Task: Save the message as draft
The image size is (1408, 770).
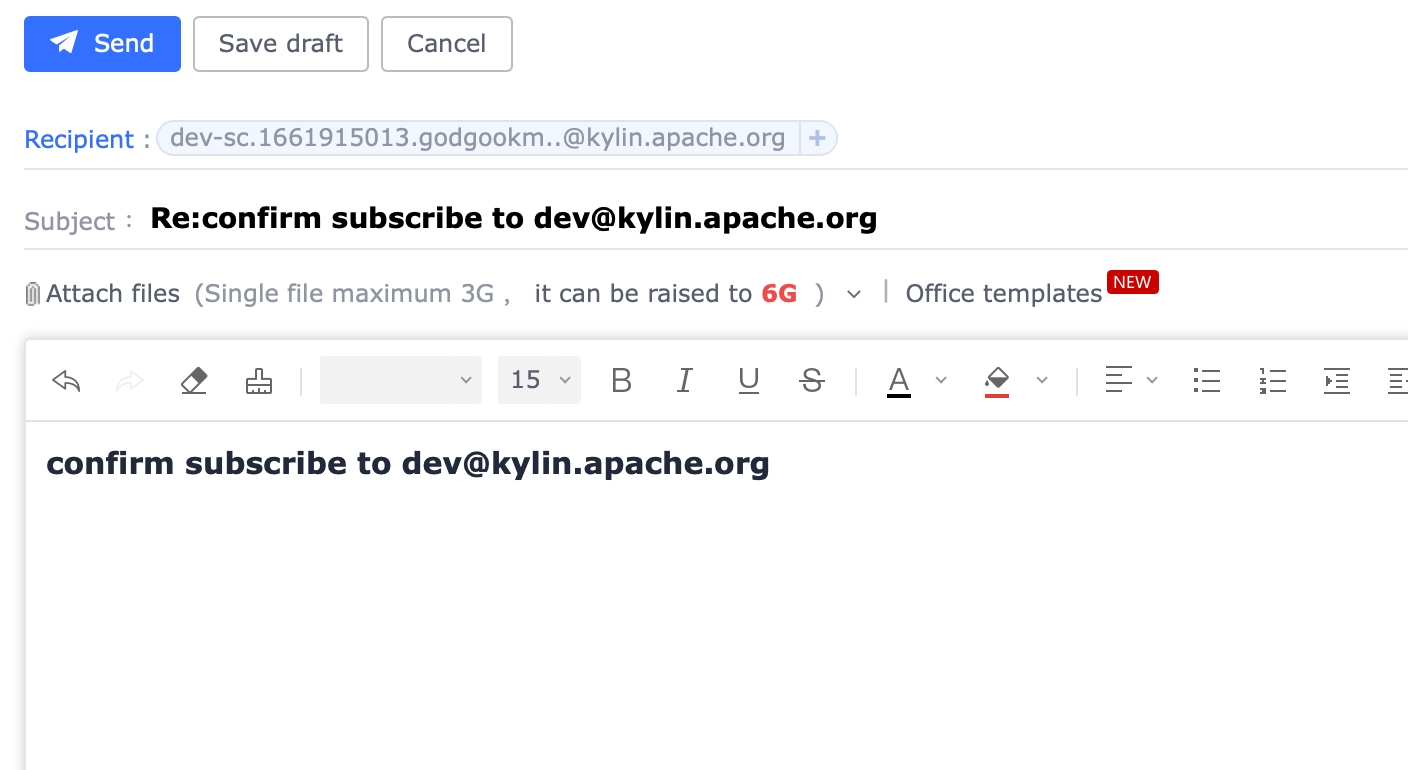Action: pyautogui.click(x=280, y=44)
